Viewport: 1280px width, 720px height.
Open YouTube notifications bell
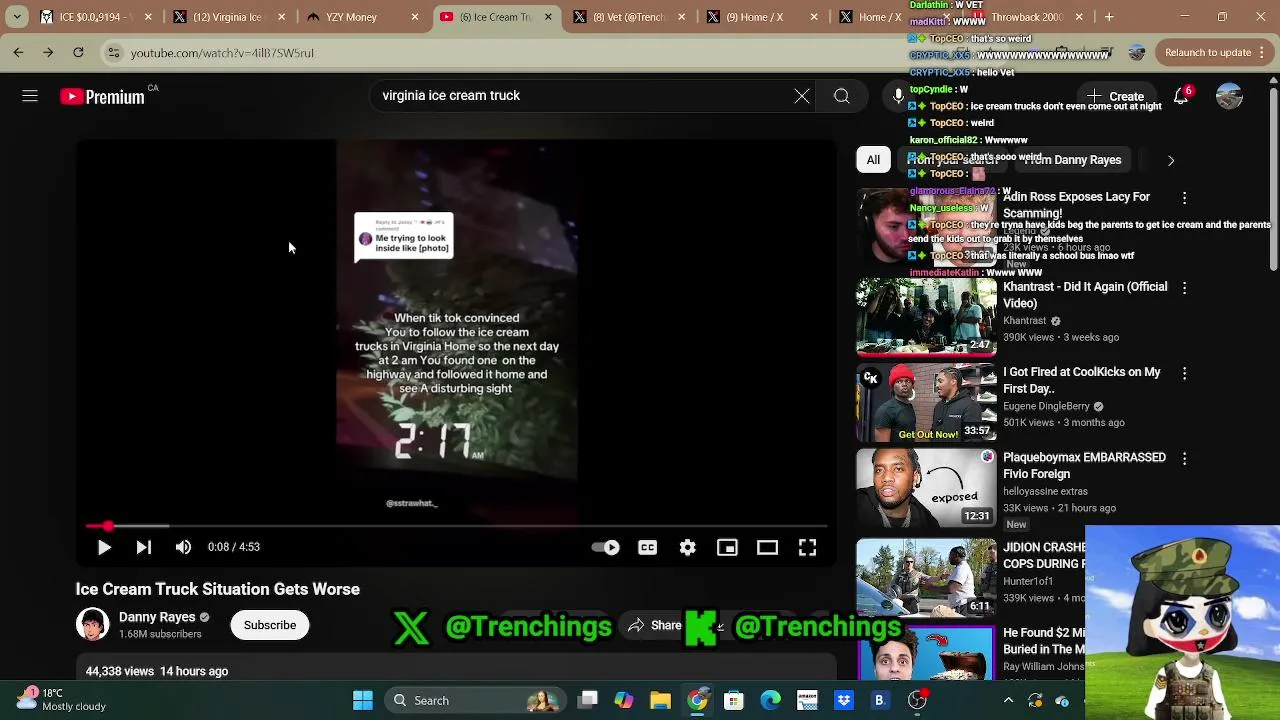[x=1181, y=96]
